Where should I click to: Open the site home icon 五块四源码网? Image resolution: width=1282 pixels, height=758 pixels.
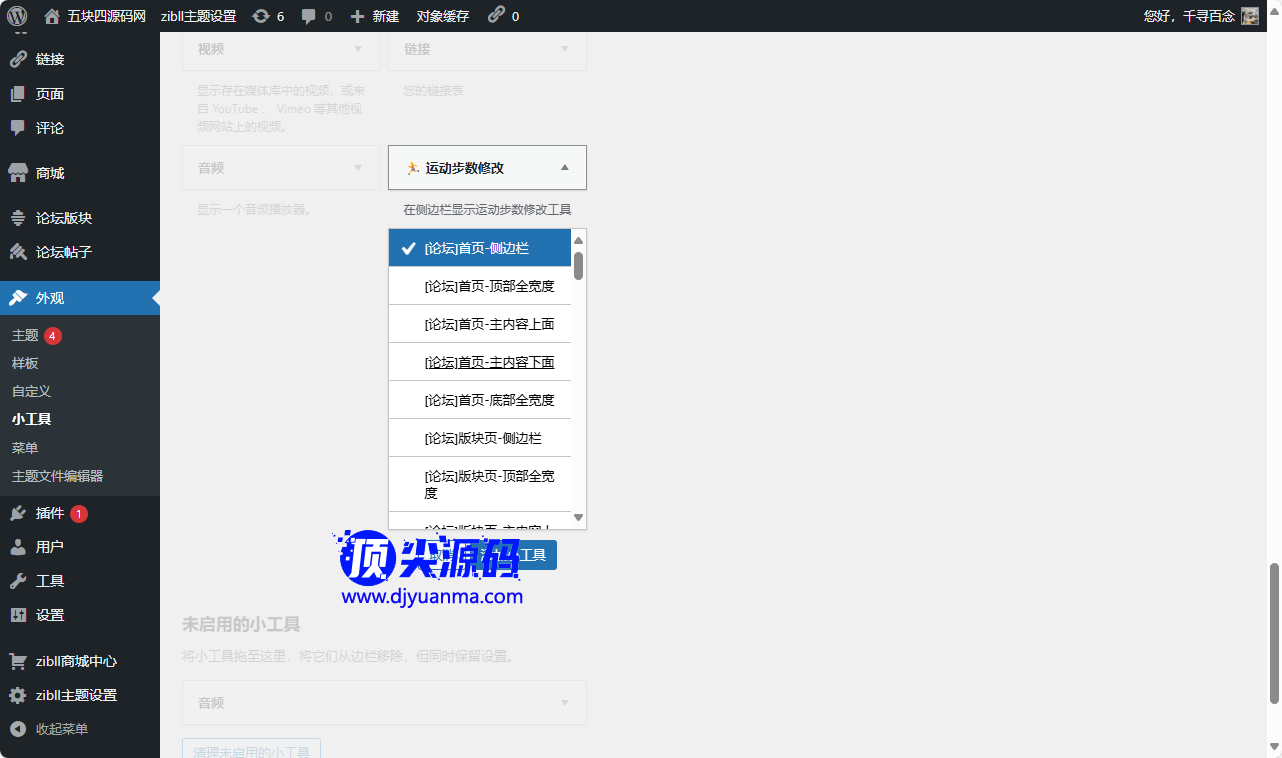click(x=52, y=16)
